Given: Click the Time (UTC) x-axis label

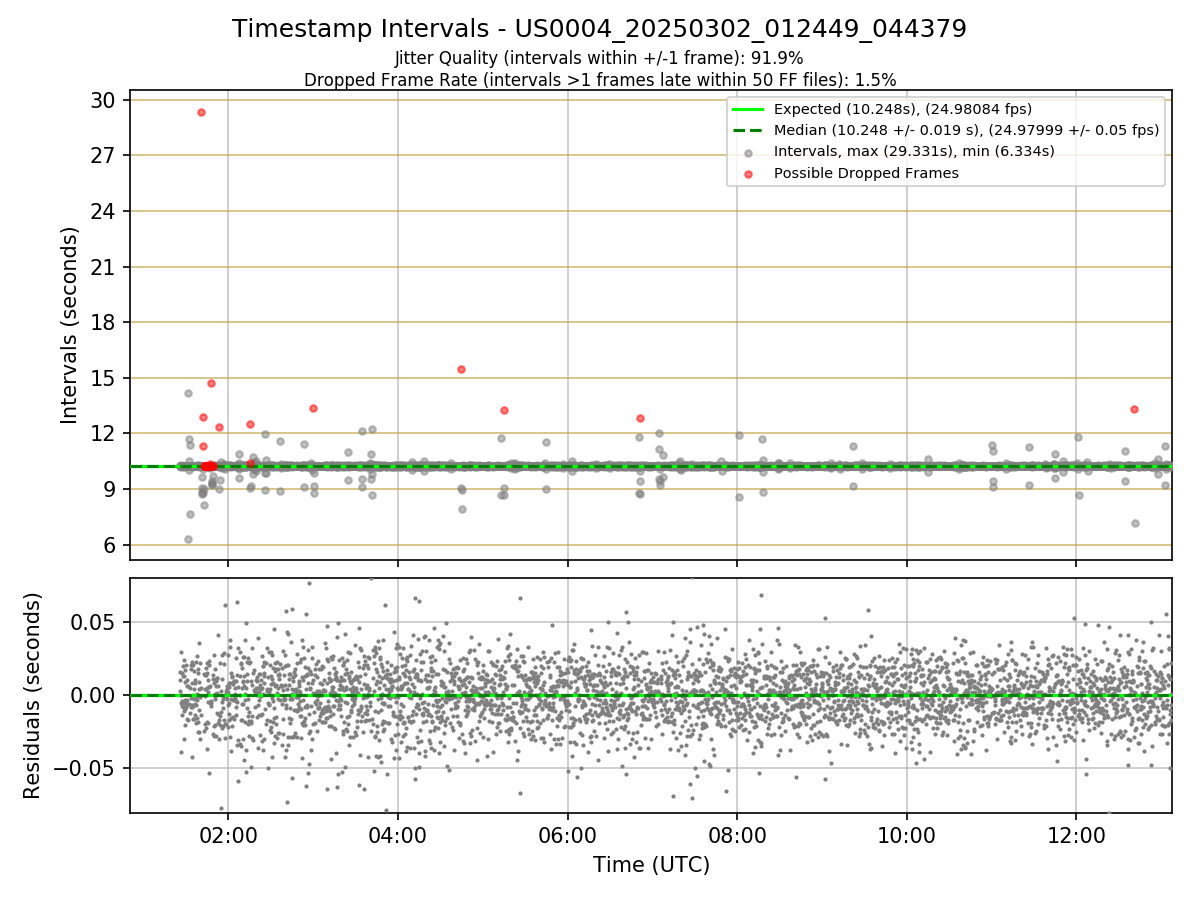Looking at the screenshot, I should point(651,865).
